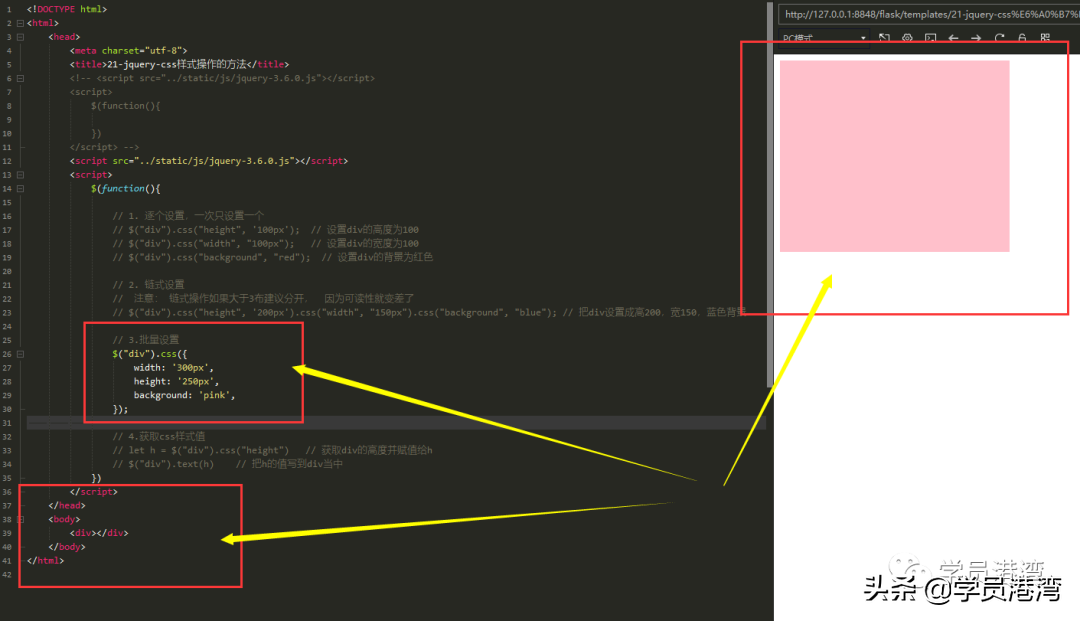
Task: Click the closing </body> tag line
Action: point(67,547)
